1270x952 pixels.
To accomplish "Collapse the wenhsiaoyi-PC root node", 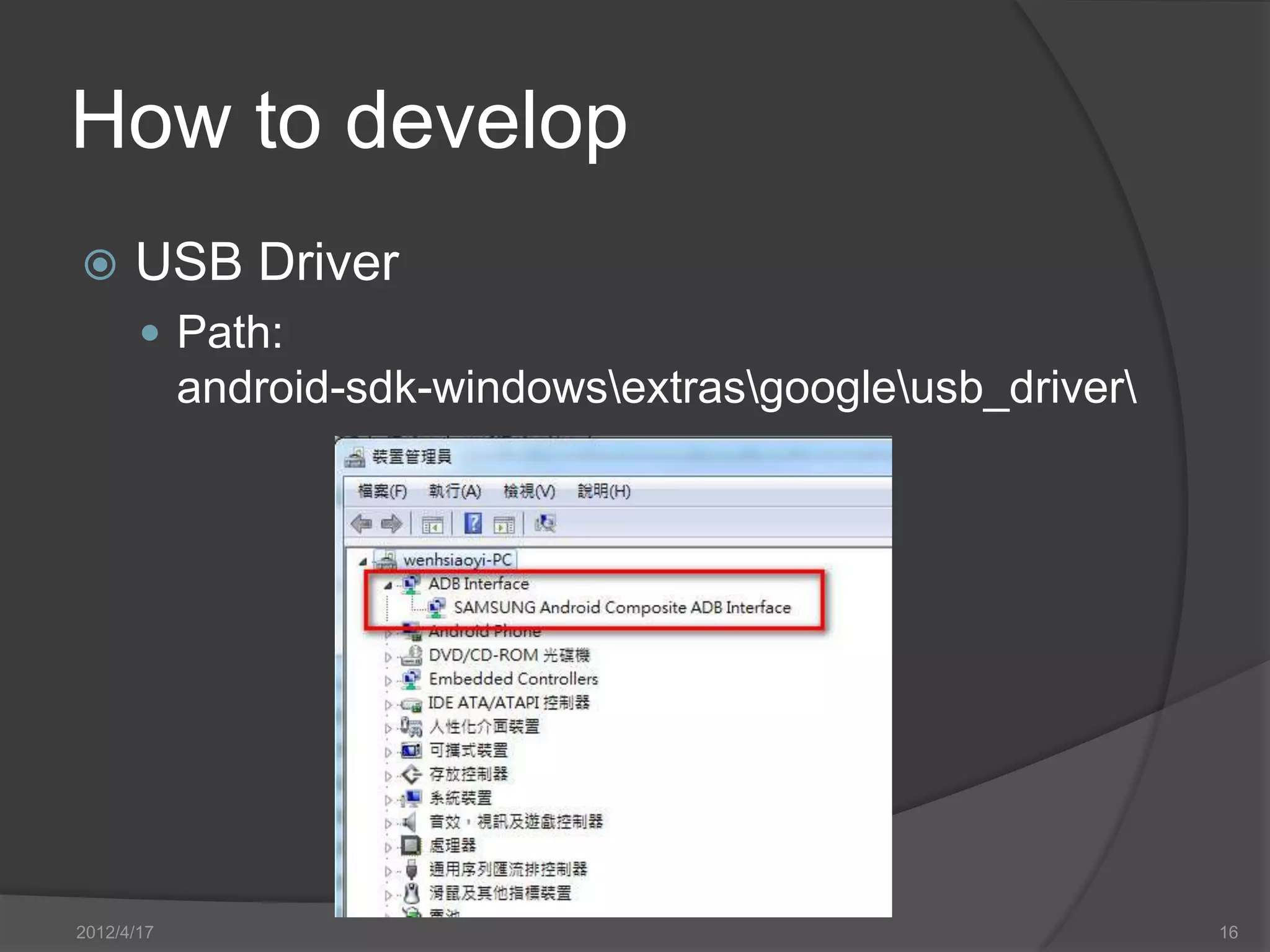I will point(363,562).
